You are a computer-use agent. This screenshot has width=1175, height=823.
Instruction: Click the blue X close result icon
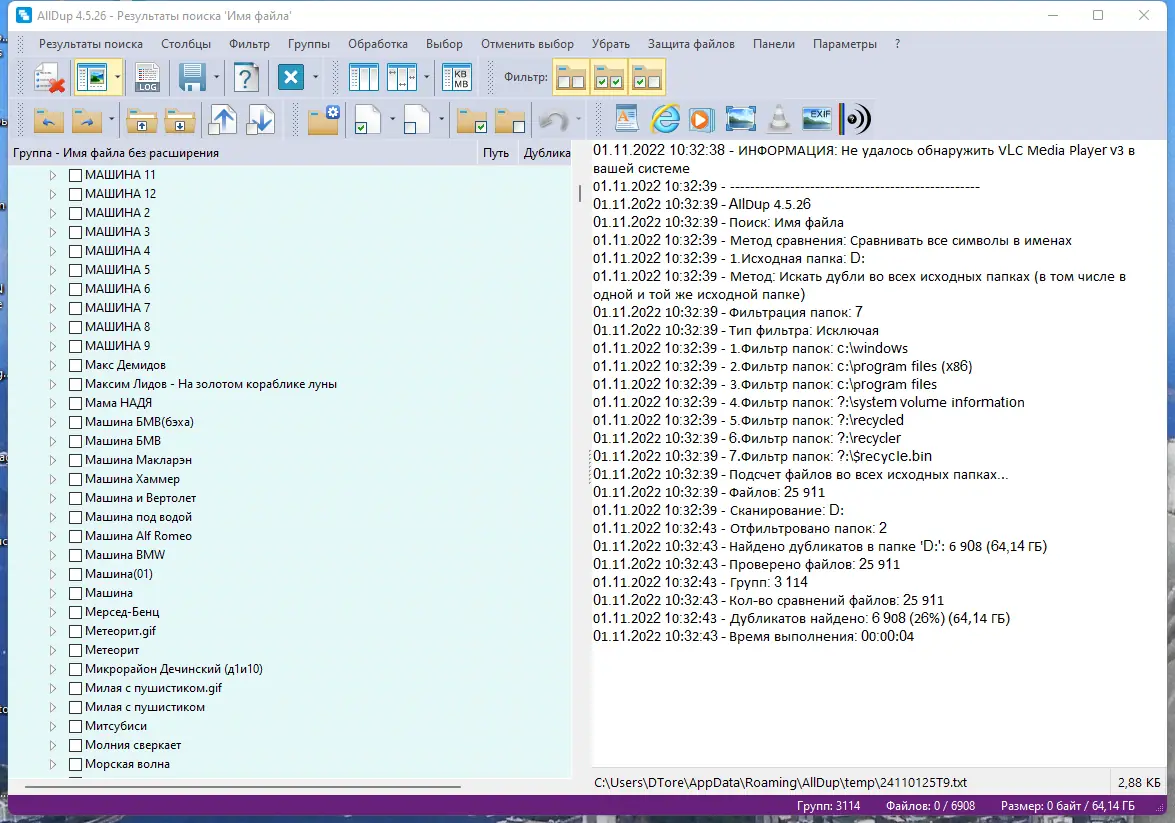pyautogui.click(x=291, y=76)
